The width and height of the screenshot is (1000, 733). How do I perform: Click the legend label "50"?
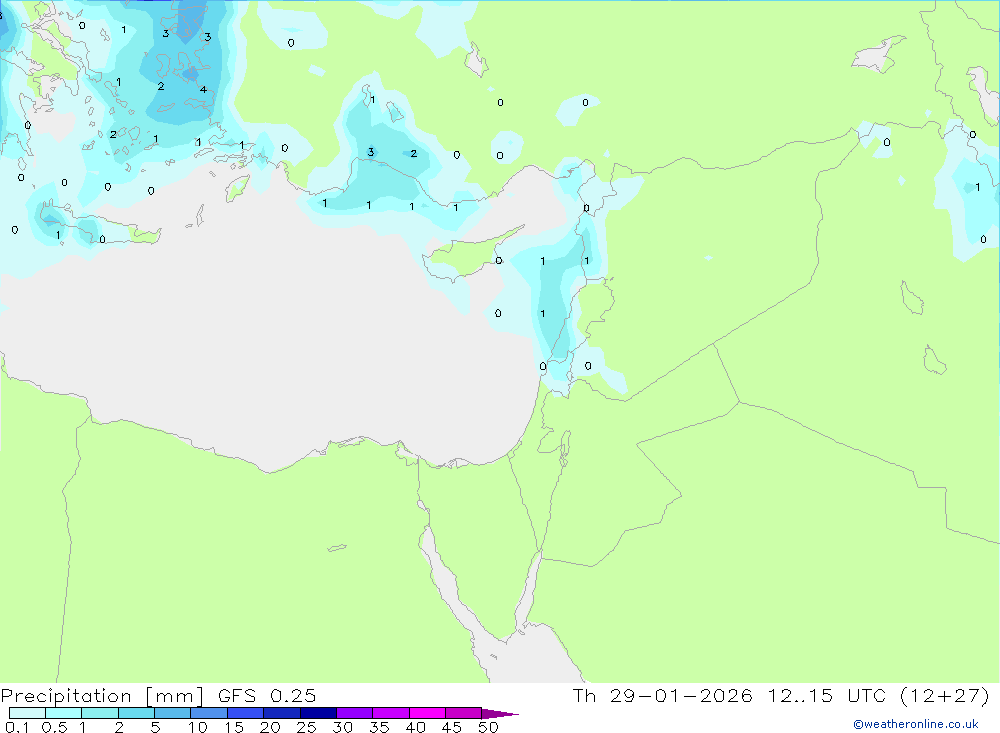488,727
